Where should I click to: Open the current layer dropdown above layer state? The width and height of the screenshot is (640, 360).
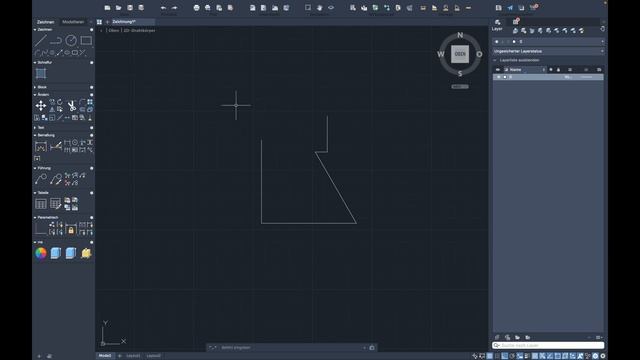pos(548,42)
